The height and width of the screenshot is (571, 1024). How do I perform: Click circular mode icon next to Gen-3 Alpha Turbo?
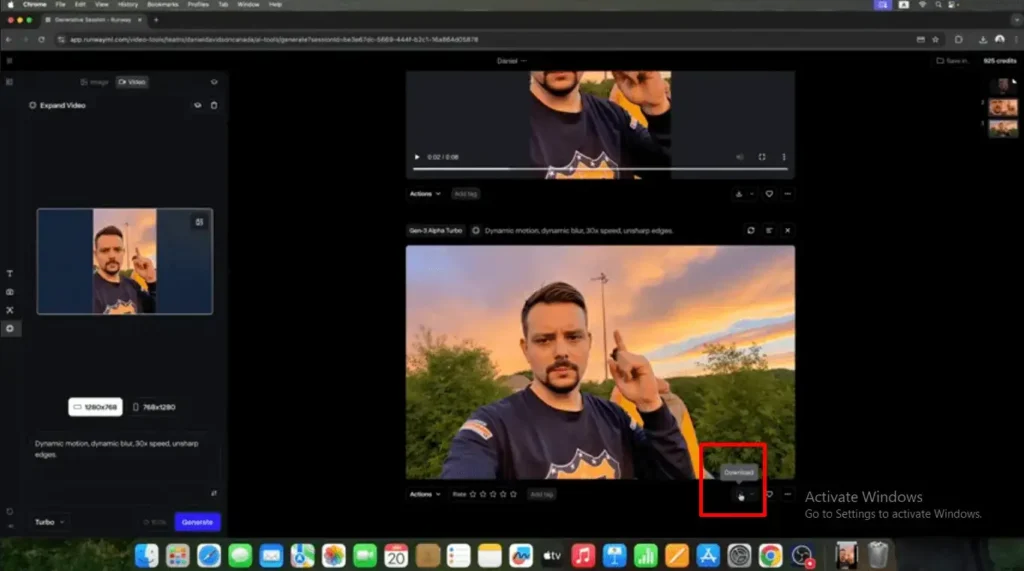(476, 231)
